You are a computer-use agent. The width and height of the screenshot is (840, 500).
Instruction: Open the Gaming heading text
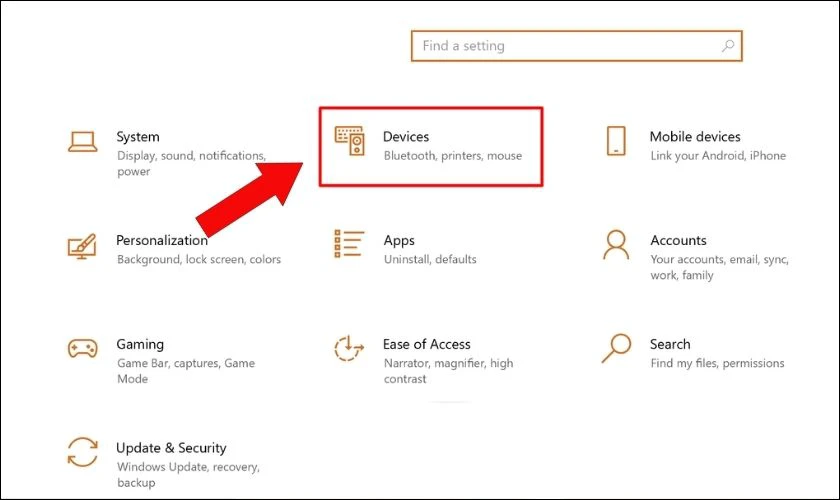click(140, 344)
